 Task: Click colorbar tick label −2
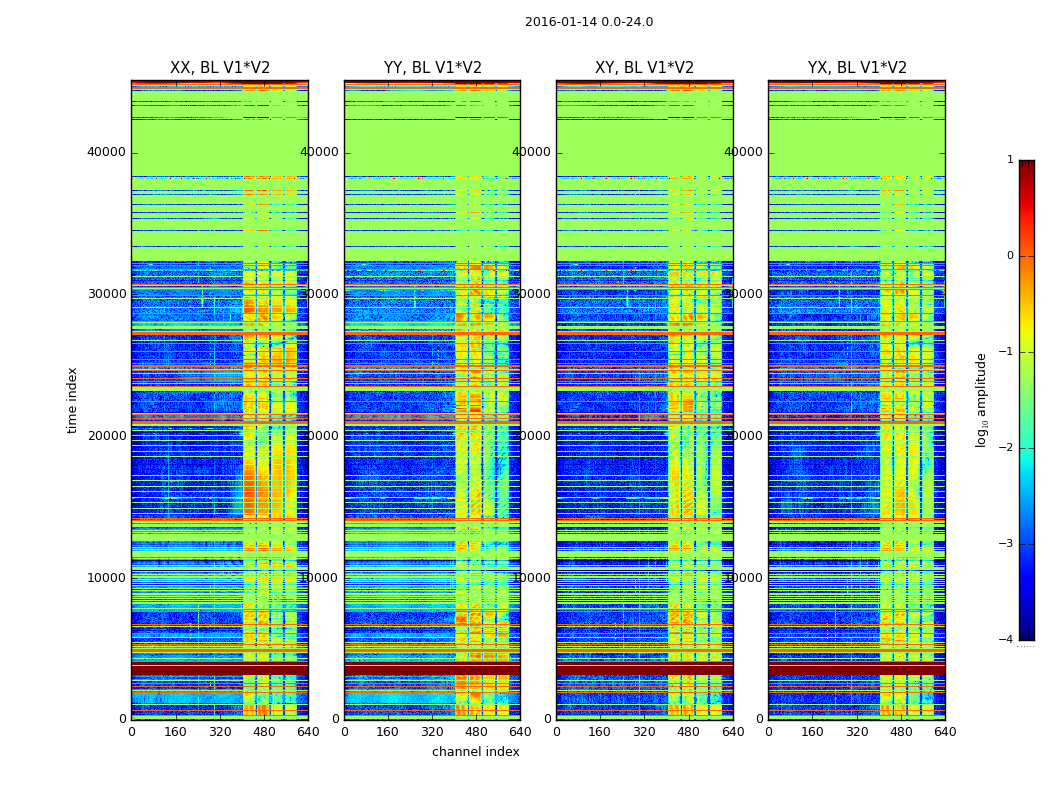(x=1006, y=448)
